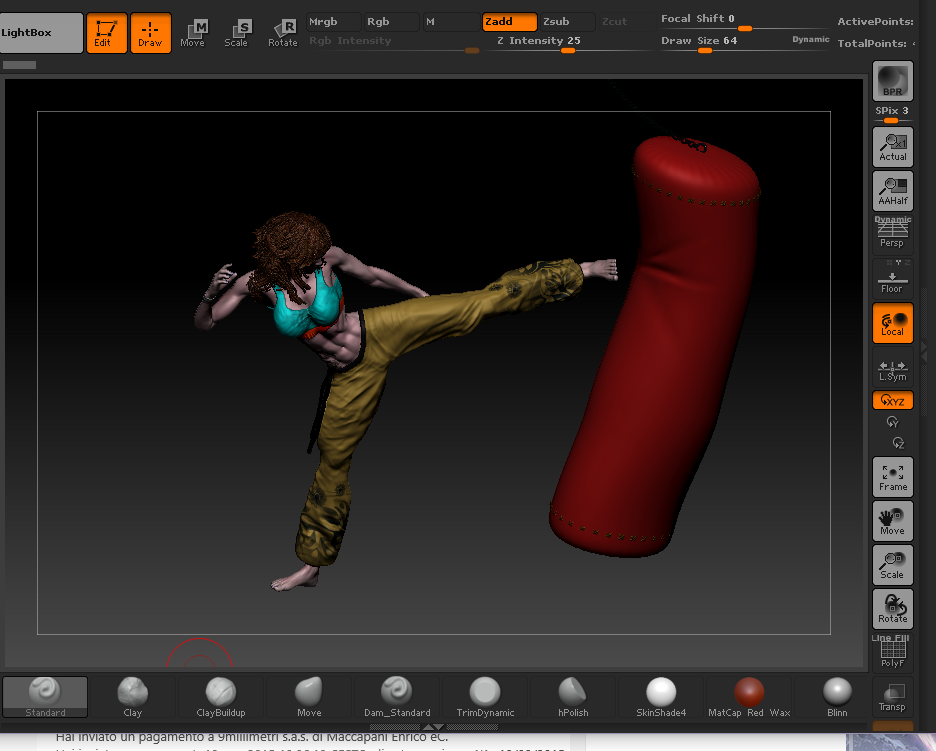Toggle Zadd sculpt mode
The image size is (936, 751).
510,21
